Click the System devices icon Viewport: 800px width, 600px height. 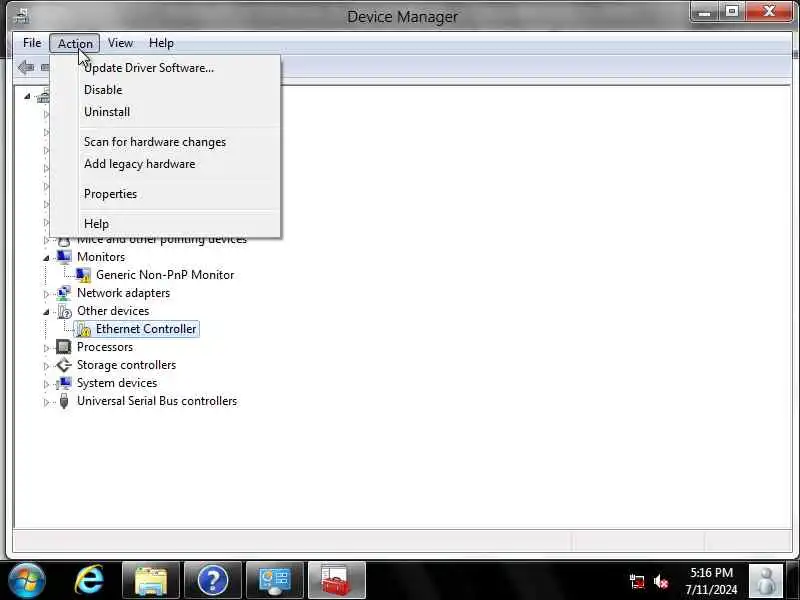tap(64, 383)
